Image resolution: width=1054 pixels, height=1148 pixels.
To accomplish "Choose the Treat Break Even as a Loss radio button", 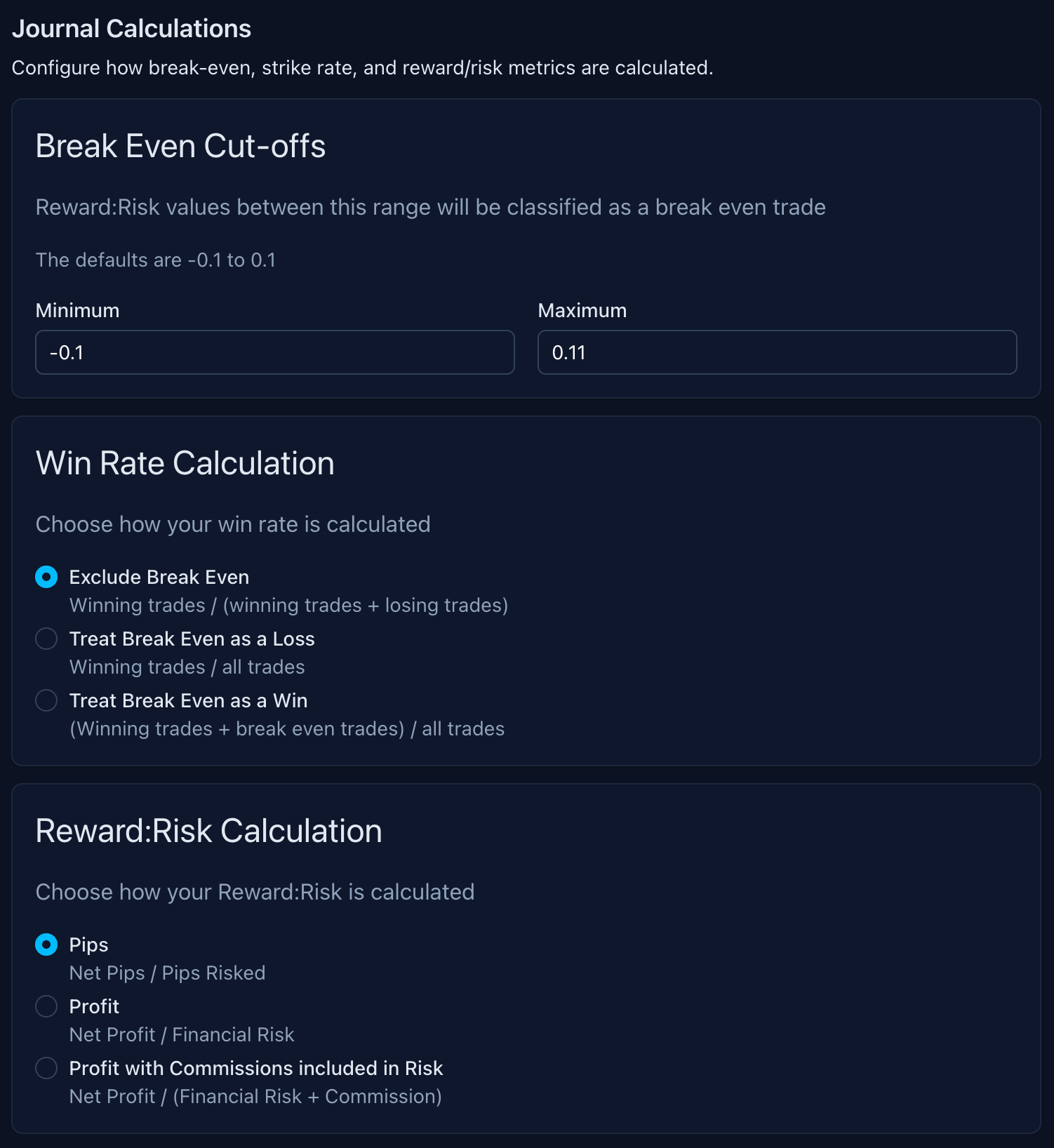I will (46, 639).
